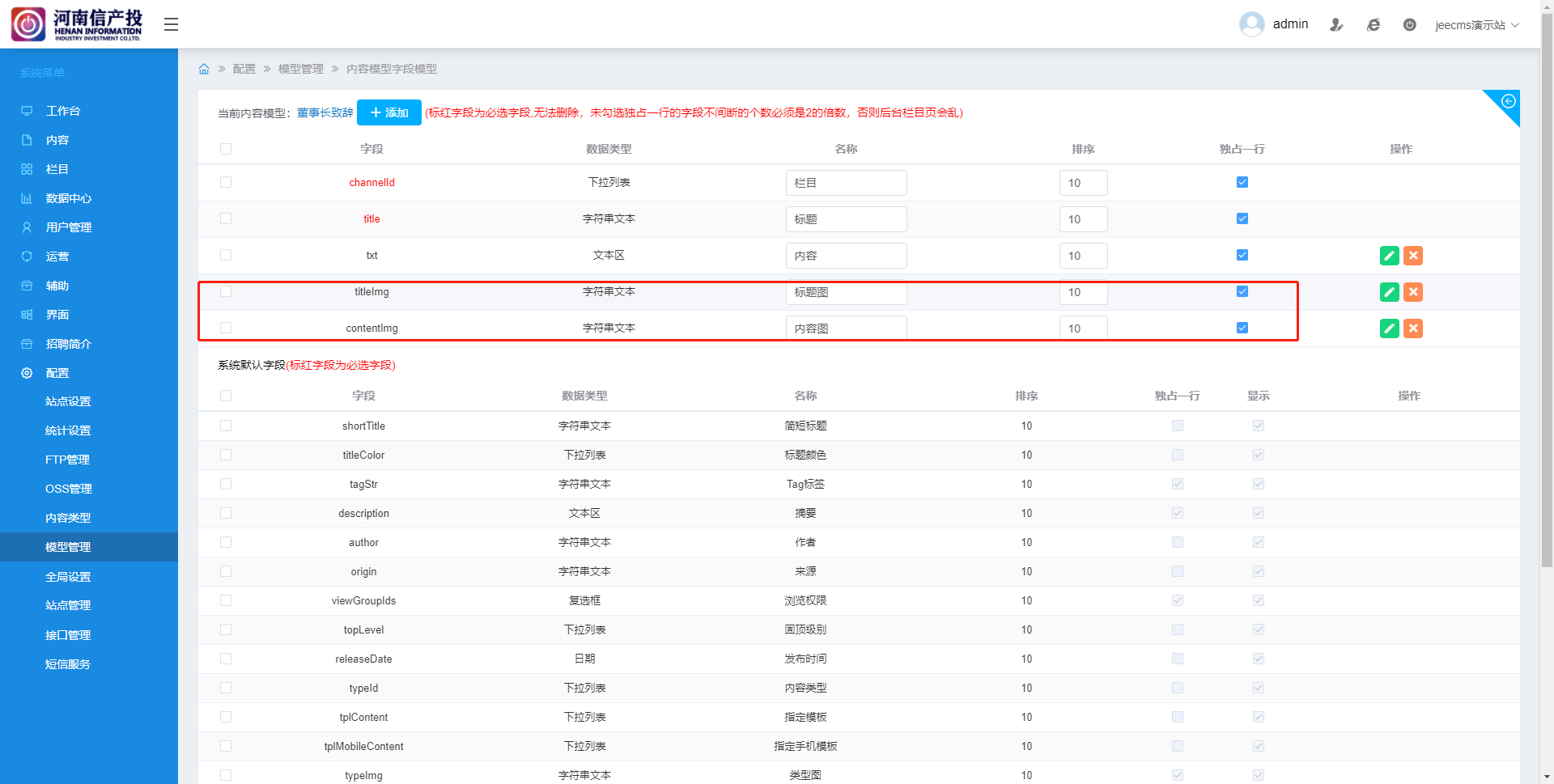Open 内容类型 in the sidebar
This screenshot has height=784, width=1554.
point(68,518)
